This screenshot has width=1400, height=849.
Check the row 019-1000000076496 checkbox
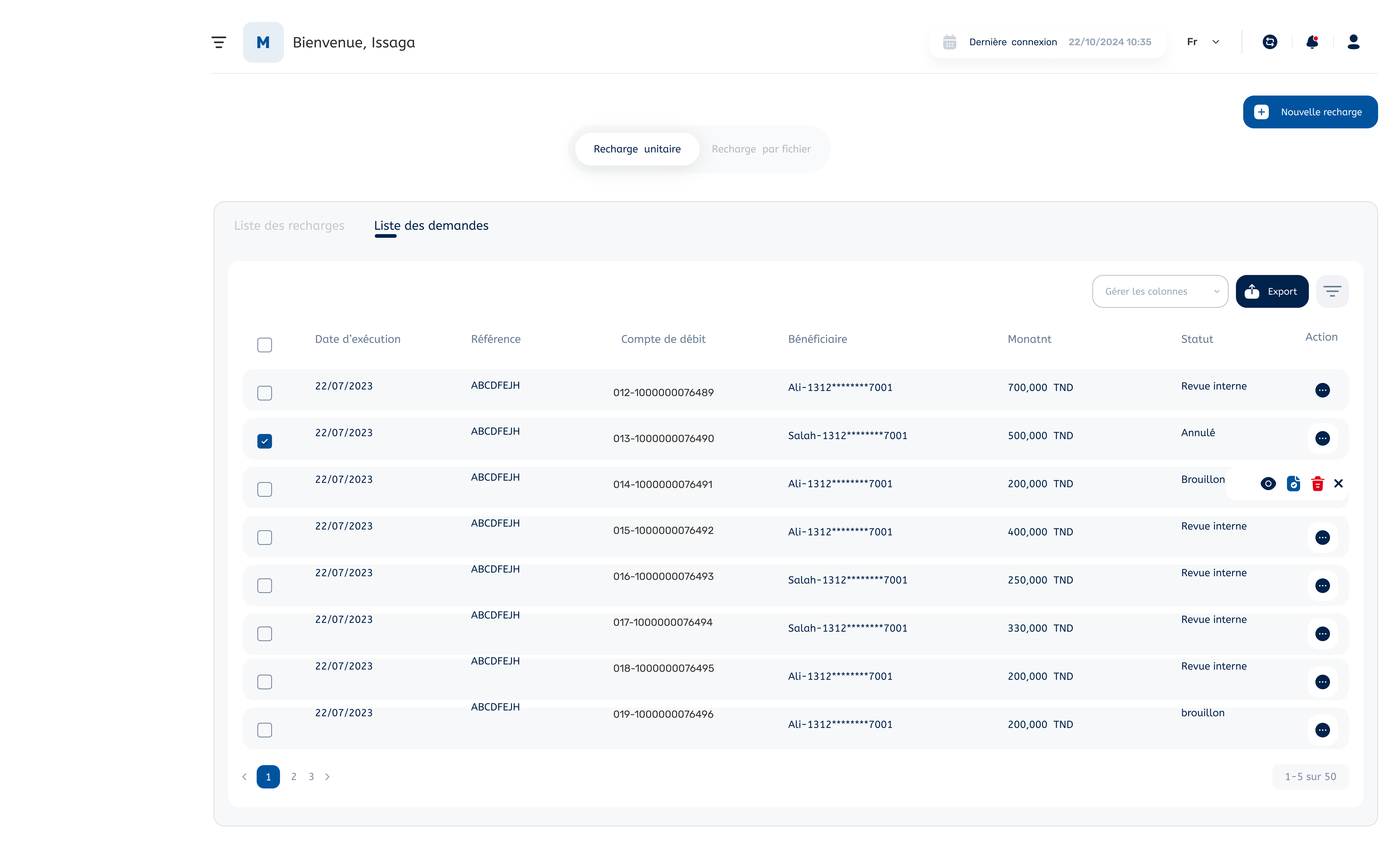(x=265, y=730)
